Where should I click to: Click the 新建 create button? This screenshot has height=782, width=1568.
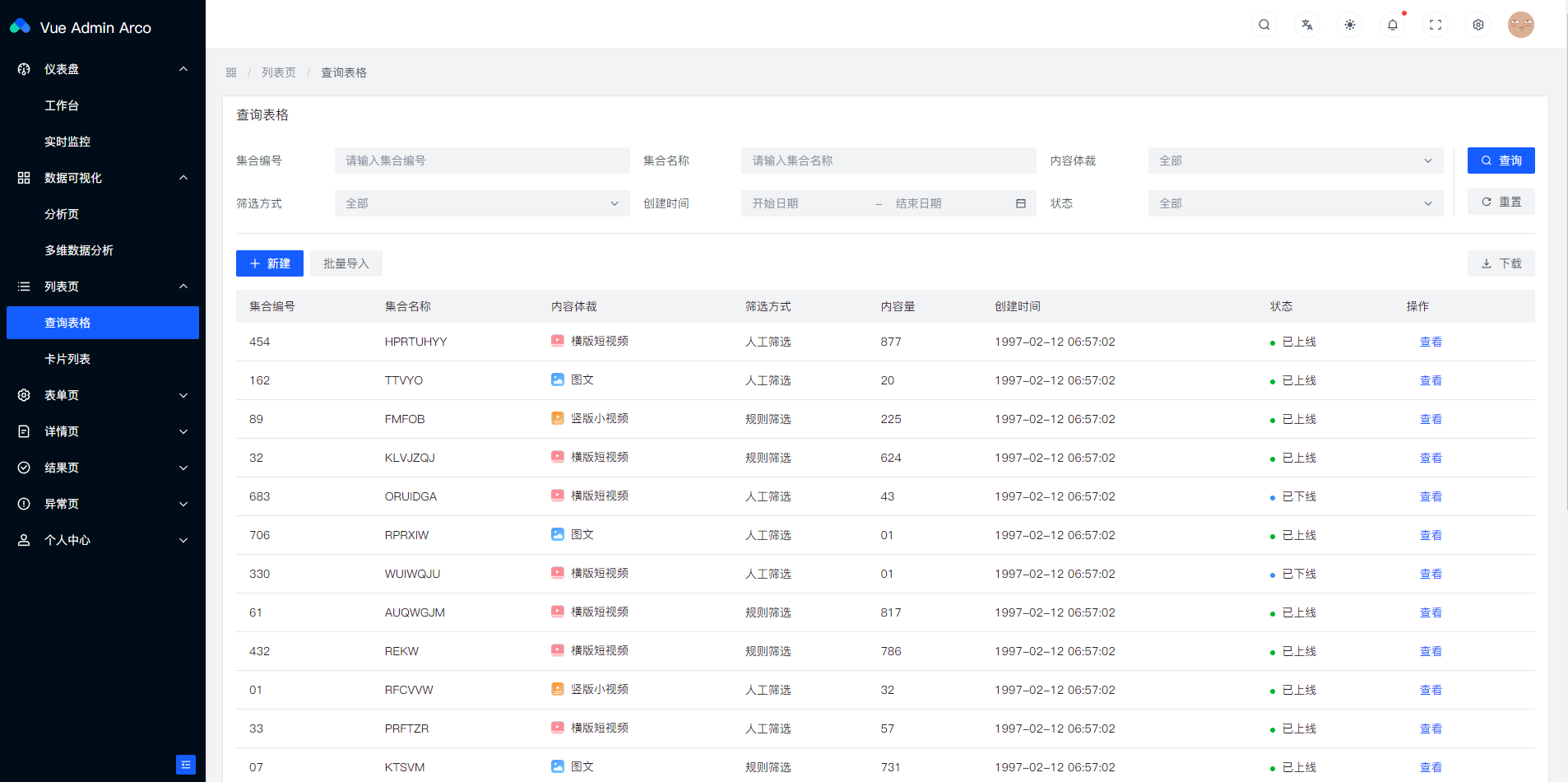click(x=270, y=263)
